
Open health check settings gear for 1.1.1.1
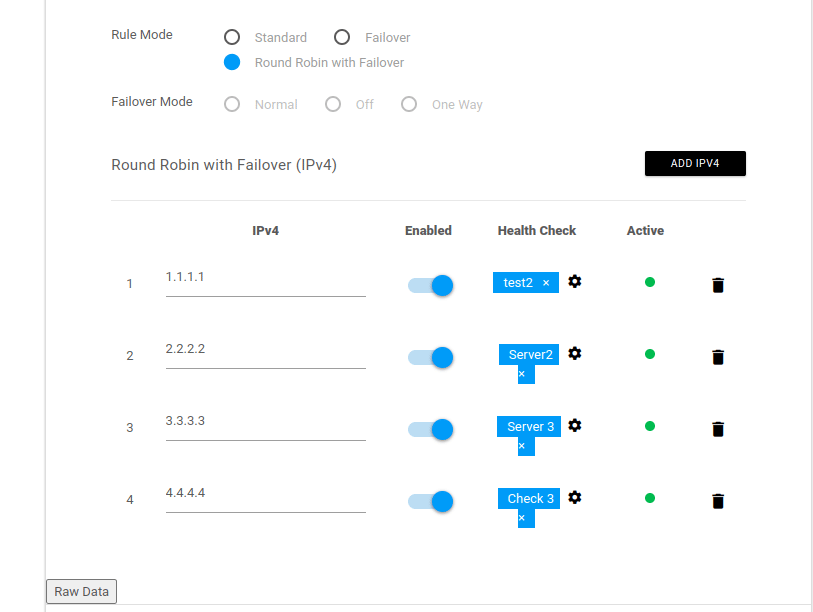[x=574, y=282]
